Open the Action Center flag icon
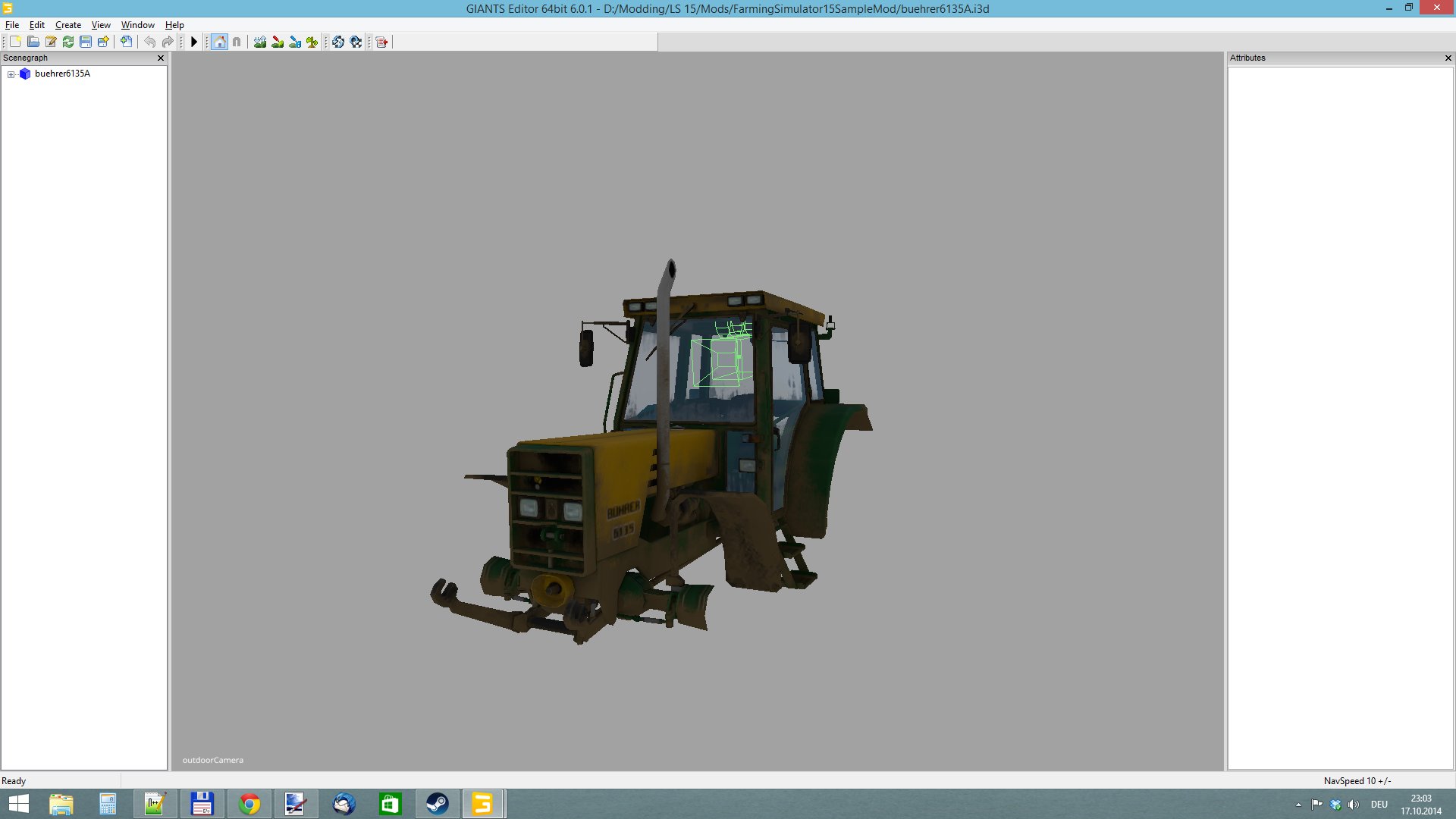The height and width of the screenshot is (819, 1456). (1316, 805)
